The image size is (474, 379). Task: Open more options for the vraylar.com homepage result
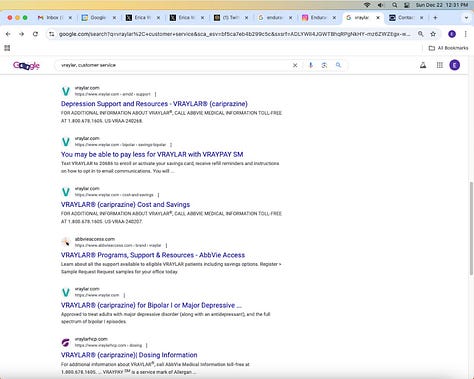(124, 295)
